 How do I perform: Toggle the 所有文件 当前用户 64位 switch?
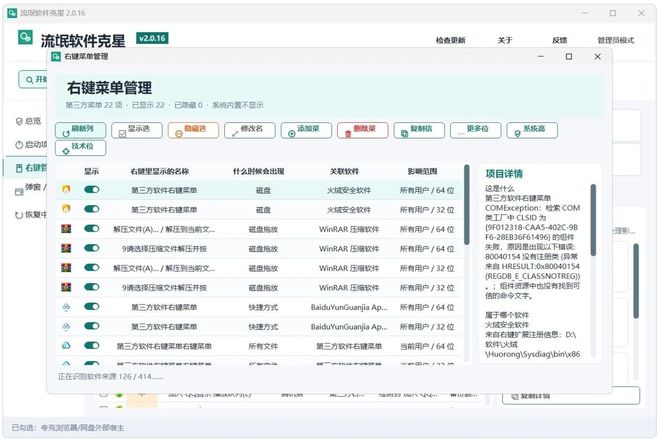pos(91,346)
